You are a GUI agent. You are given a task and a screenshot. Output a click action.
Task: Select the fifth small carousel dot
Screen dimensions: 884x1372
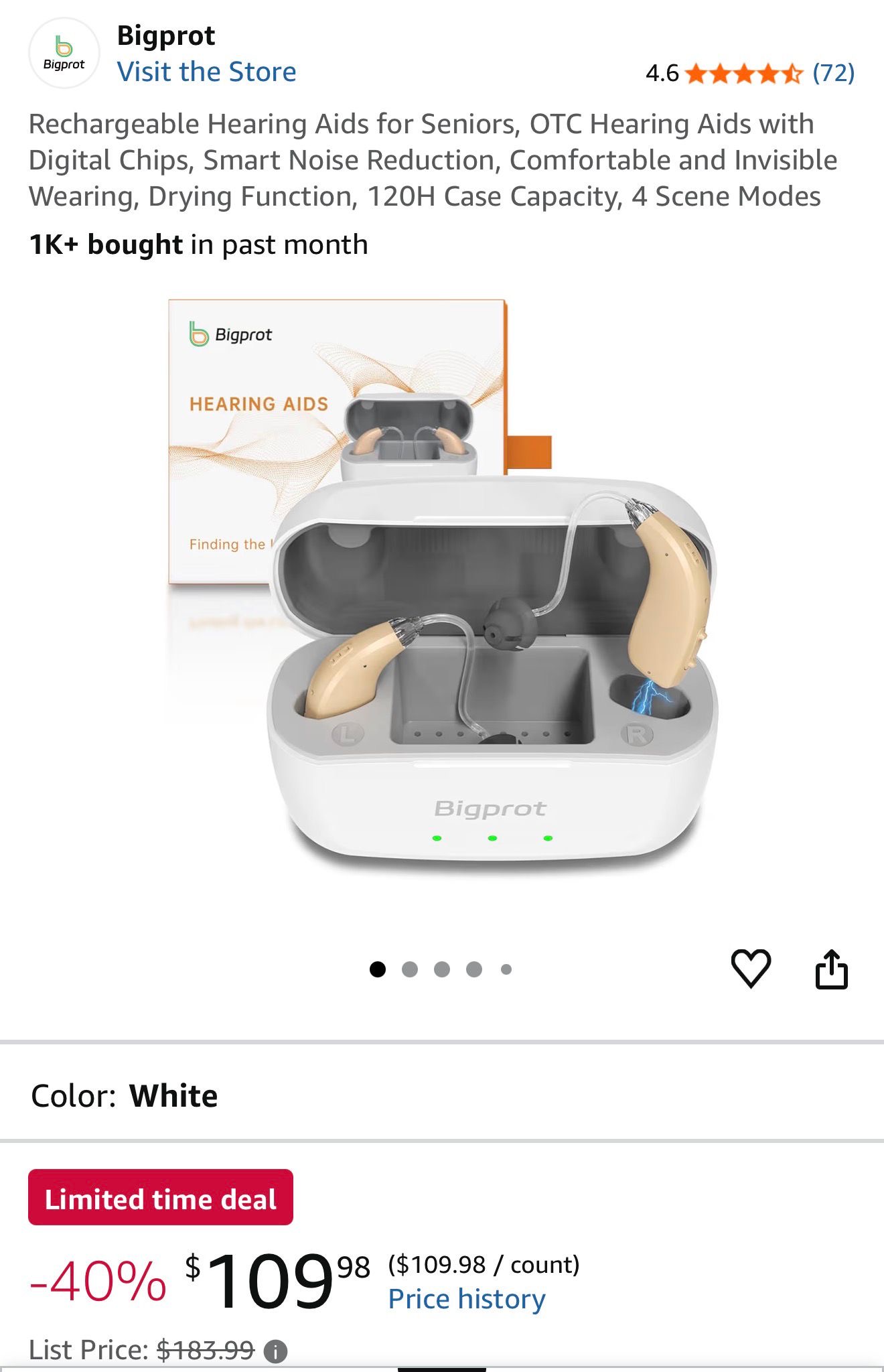[x=506, y=969]
